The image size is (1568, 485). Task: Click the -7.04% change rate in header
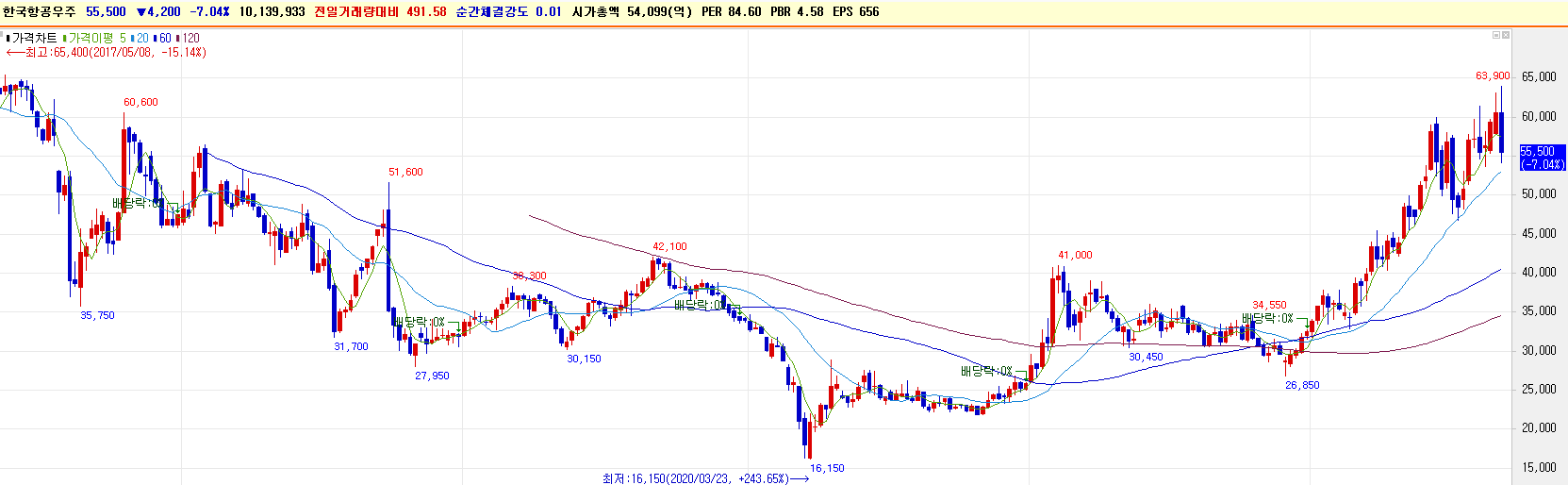[x=209, y=12]
